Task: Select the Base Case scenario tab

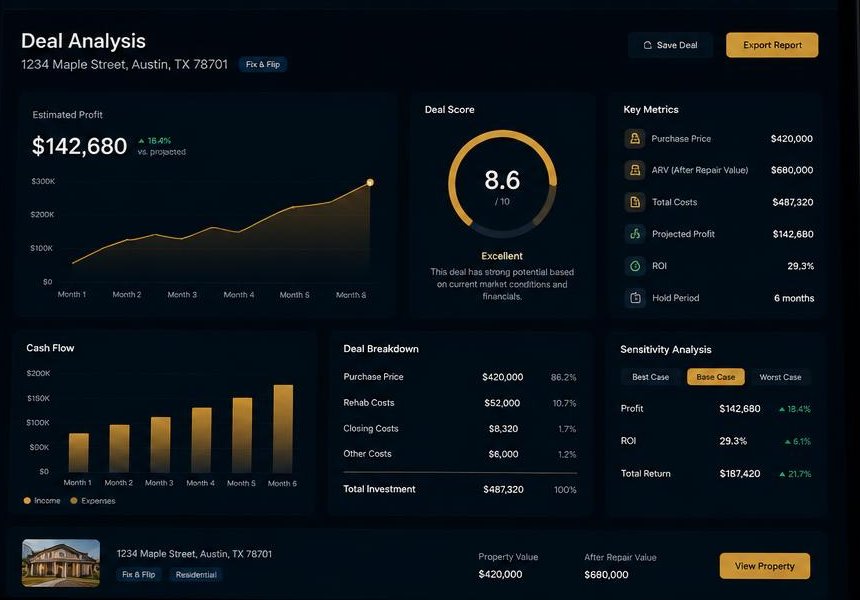Action: click(715, 377)
